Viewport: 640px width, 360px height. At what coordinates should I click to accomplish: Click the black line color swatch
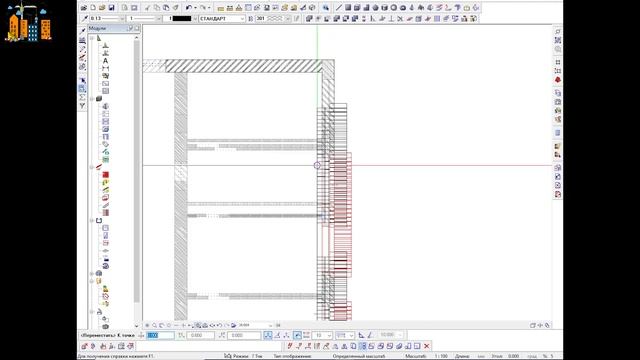(x=181, y=19)
